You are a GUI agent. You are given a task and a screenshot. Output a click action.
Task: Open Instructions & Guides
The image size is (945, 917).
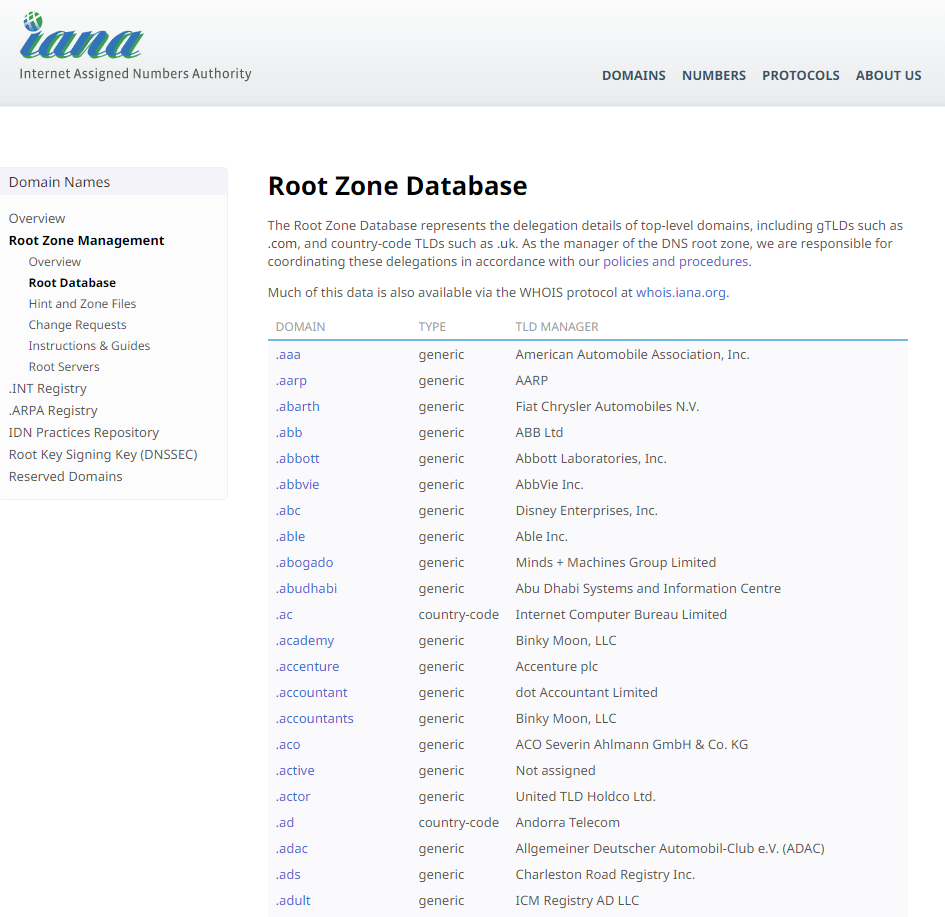pos(89,346)
